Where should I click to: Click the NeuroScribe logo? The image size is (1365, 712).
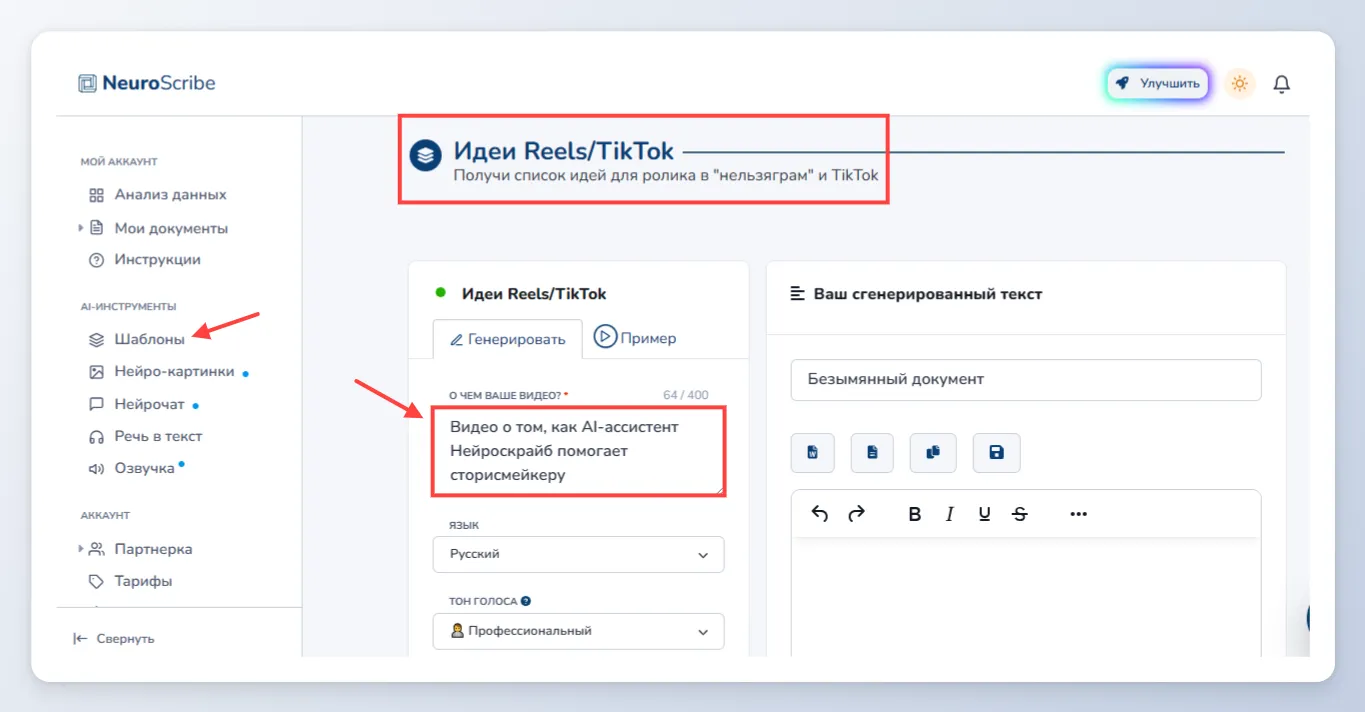pos(147,83)
